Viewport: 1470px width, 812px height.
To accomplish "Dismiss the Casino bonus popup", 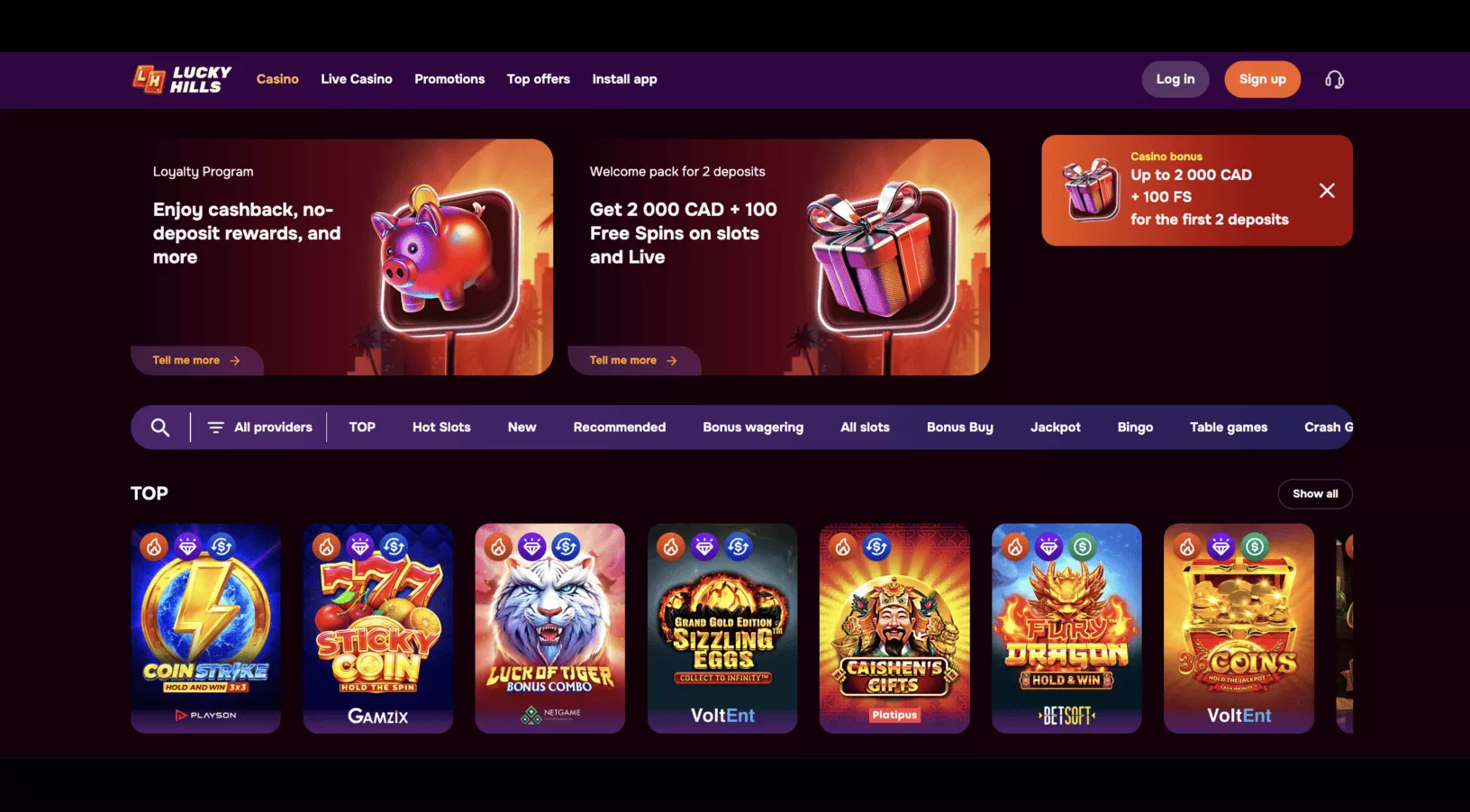I will 1327,191.
